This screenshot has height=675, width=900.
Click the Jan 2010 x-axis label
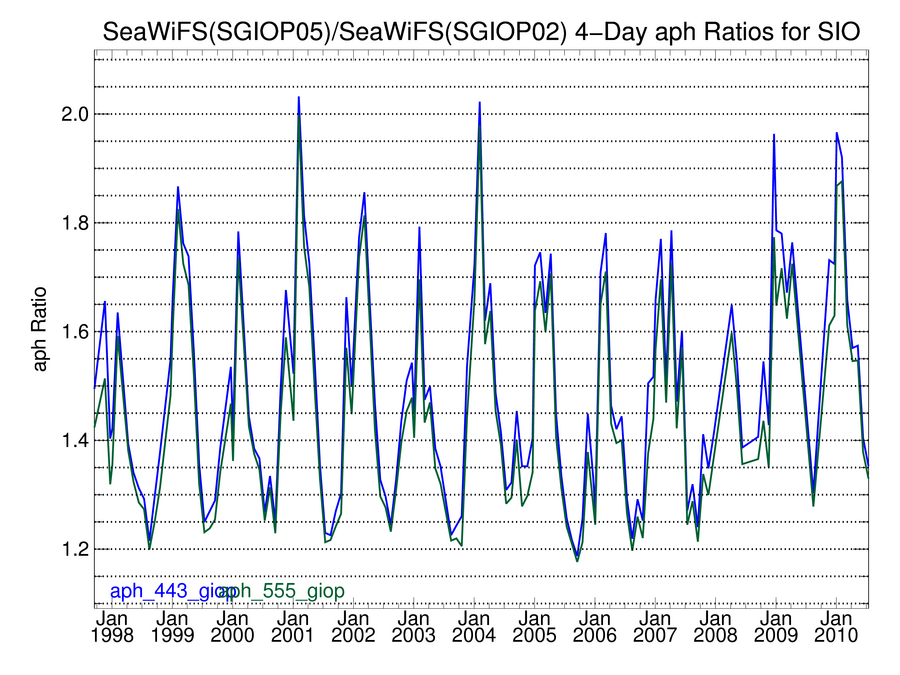click(837, 627)
